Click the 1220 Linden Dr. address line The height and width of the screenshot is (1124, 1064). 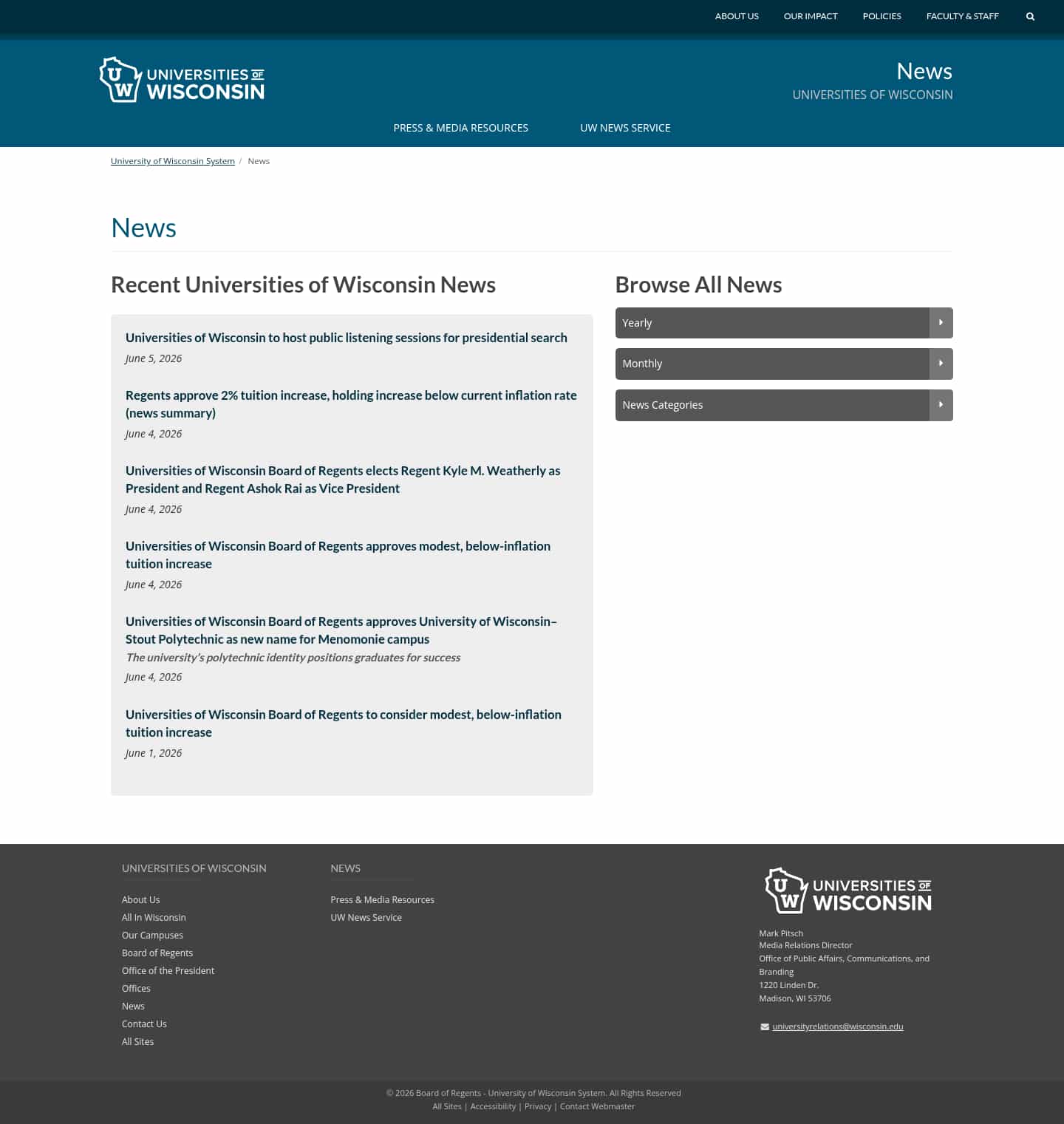tap(788, 985)
